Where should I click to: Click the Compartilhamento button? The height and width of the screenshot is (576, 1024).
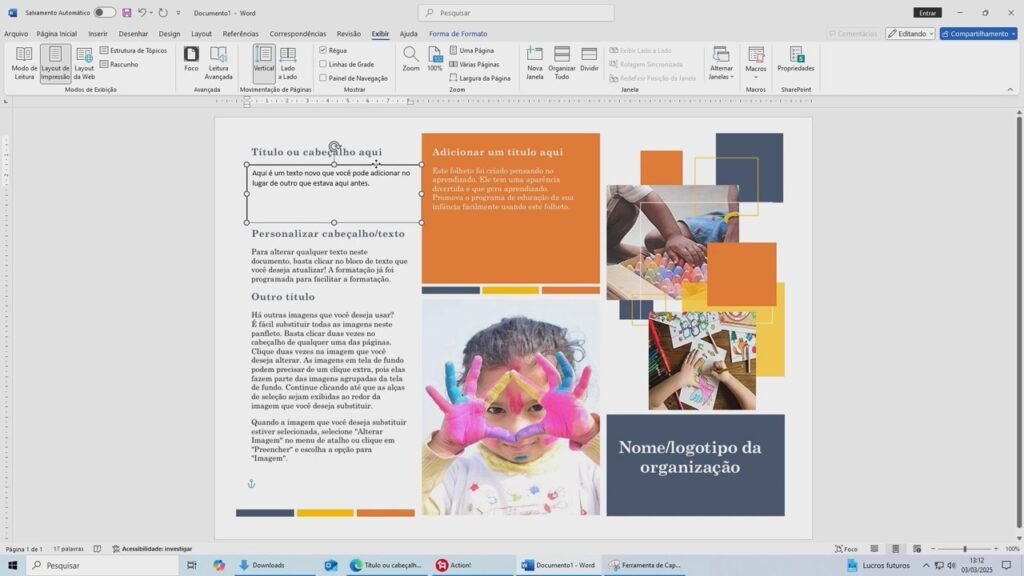click(x=978, y=33)
